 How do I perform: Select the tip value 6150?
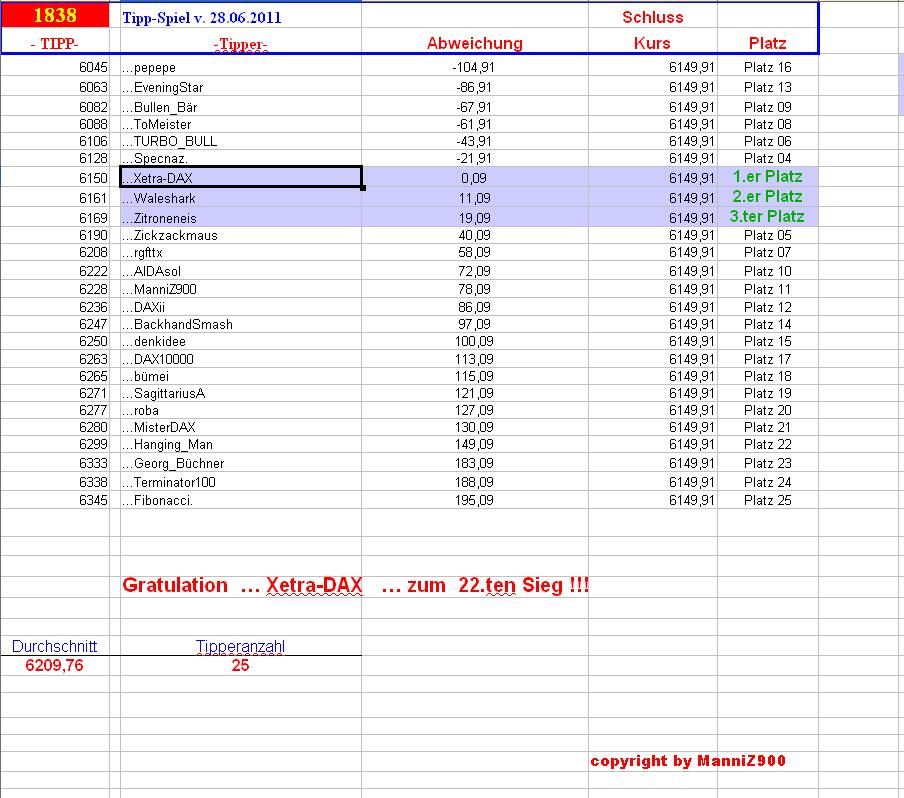pos(93,178)
